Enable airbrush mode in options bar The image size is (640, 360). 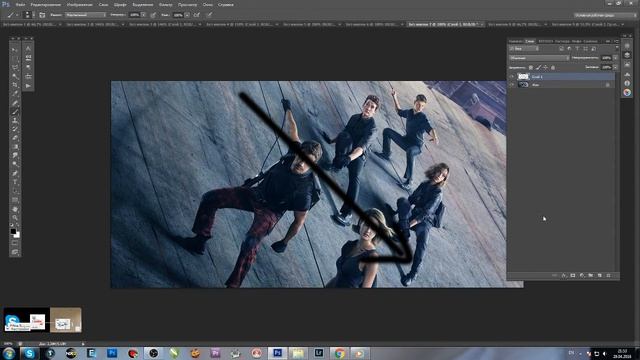click(x=197, y=15)
